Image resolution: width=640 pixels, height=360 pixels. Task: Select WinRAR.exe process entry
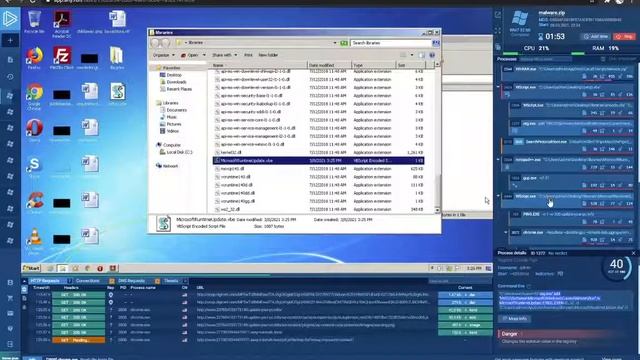(x=568, y=72)
